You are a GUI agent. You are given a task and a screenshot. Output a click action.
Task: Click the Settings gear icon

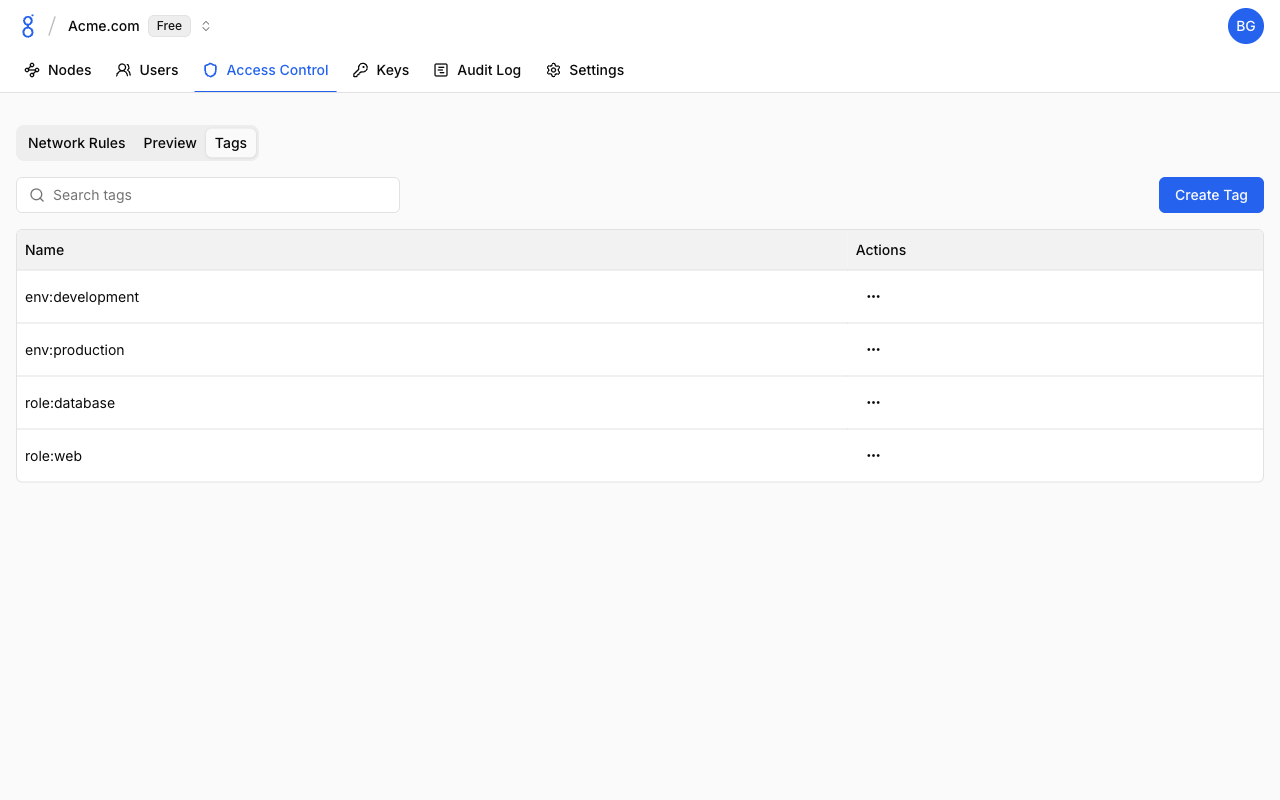coord(553,70)
